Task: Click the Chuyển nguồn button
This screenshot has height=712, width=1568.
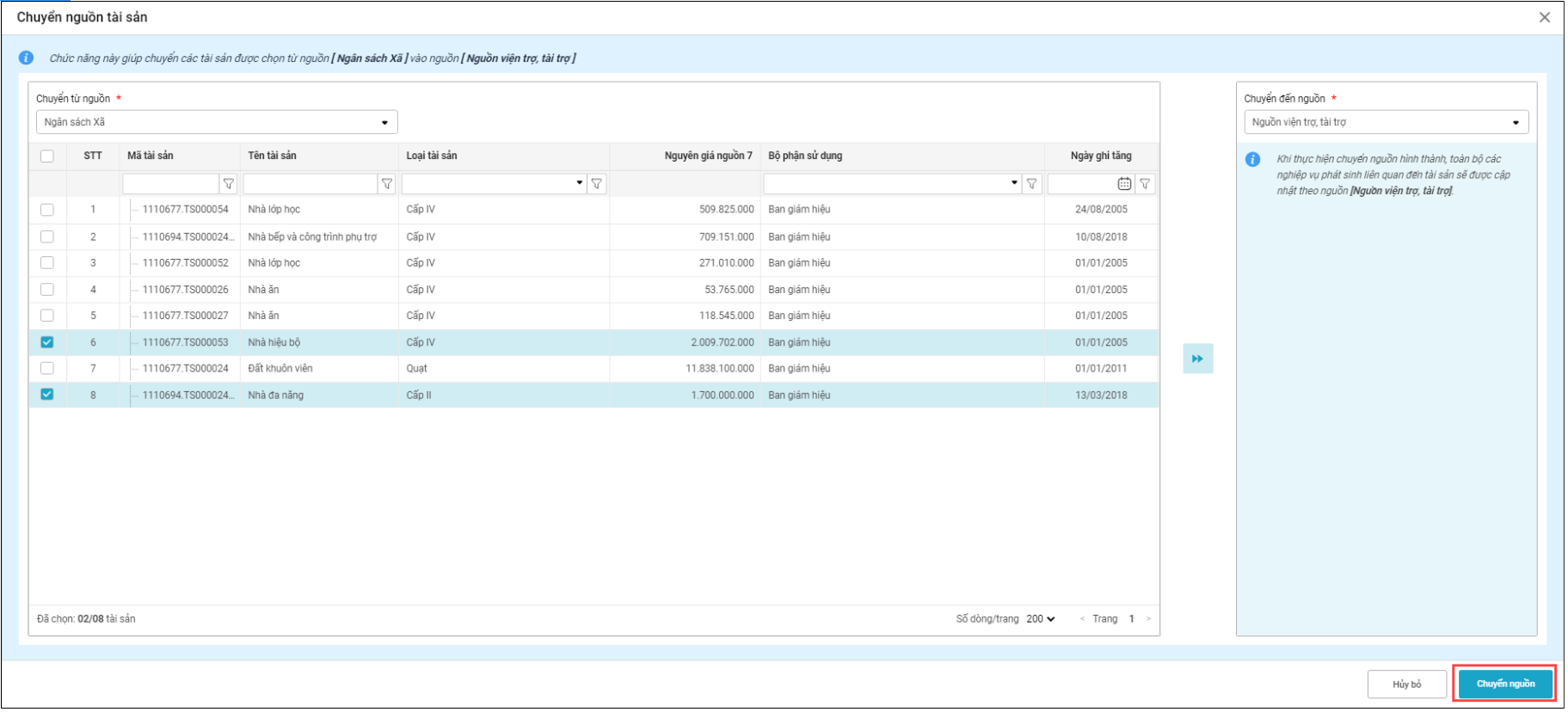Action: point(1504,684)
